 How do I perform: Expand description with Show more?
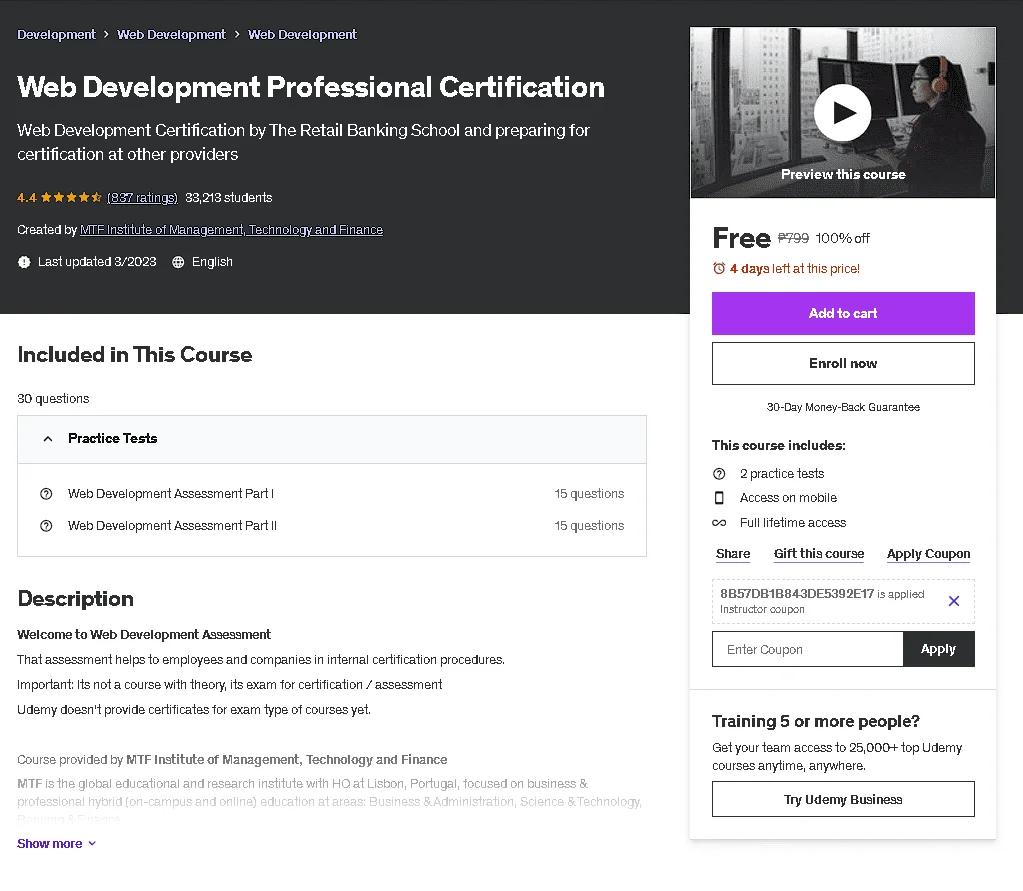pyautogui.click(x=57, y=844)
